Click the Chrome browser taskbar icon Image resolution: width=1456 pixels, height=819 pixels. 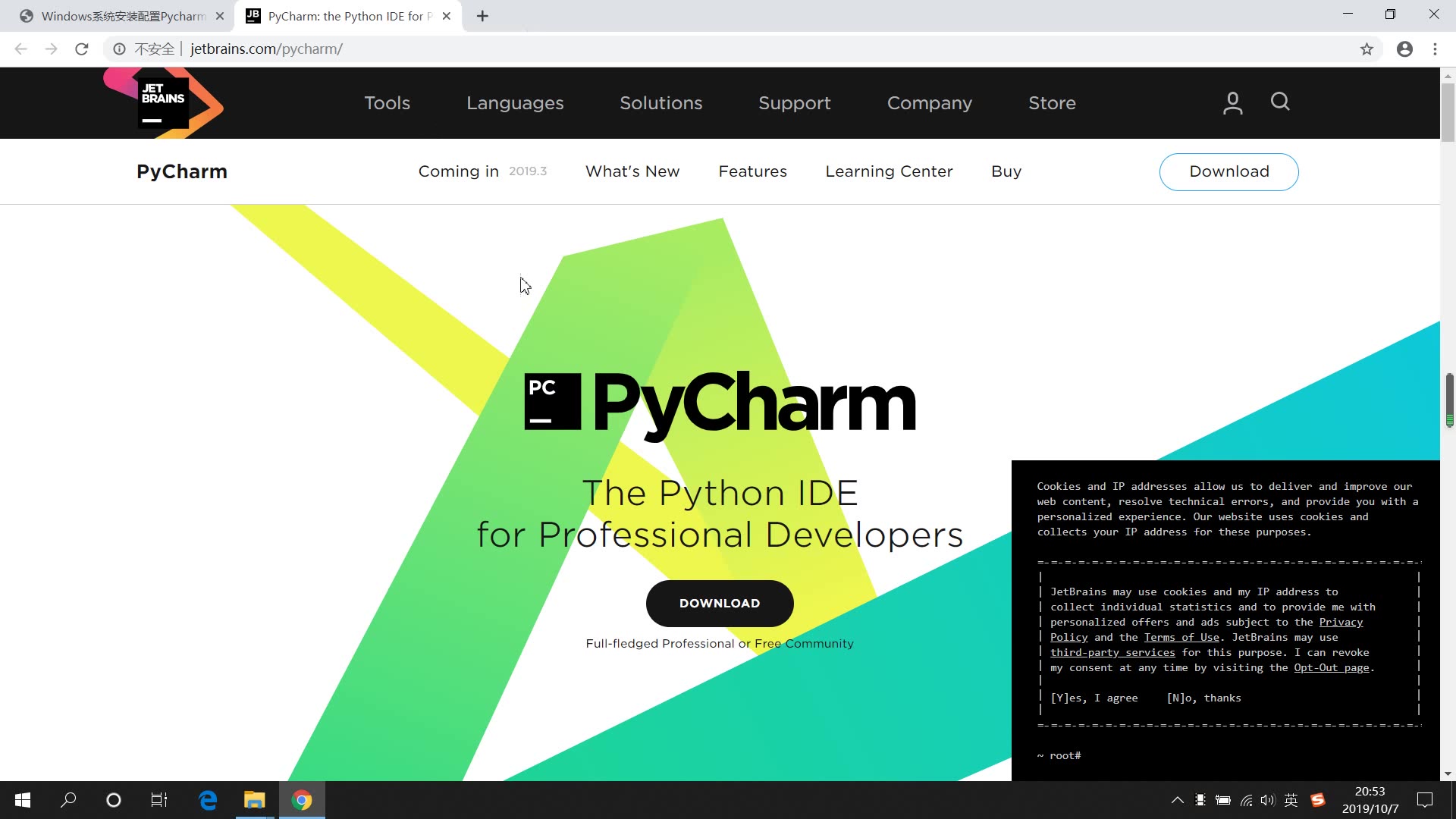click(x=303, y=800)
